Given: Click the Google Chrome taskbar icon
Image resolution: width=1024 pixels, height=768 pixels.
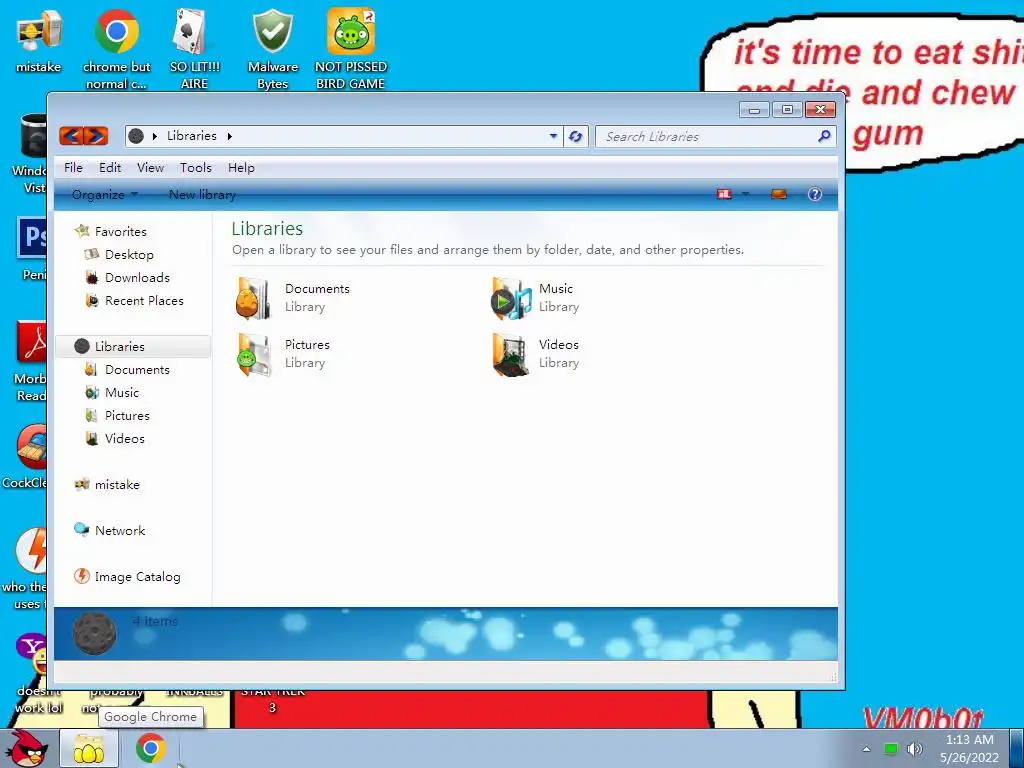Looking at the screenshot, I should (x=150, y=748).
